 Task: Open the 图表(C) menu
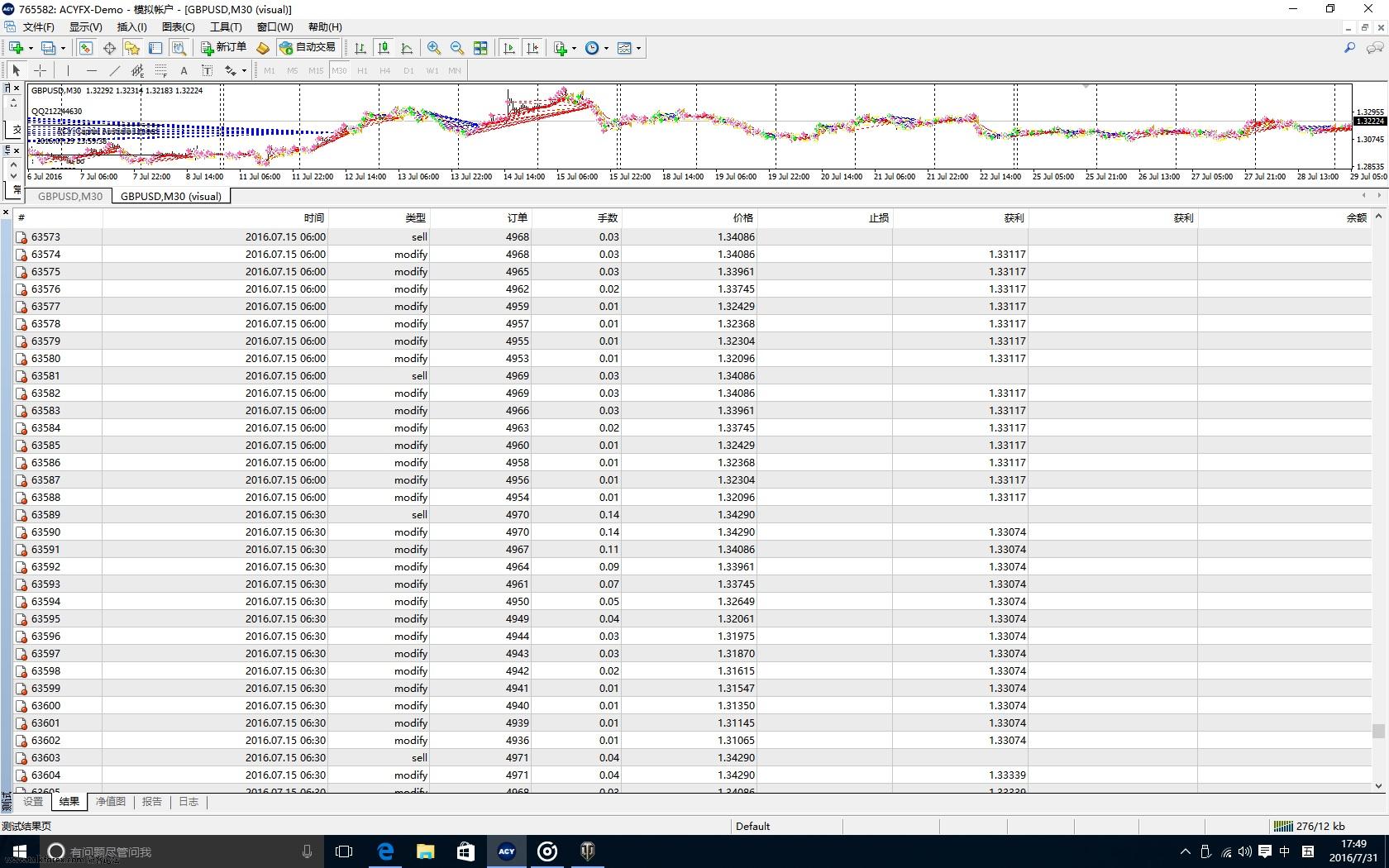178,26
